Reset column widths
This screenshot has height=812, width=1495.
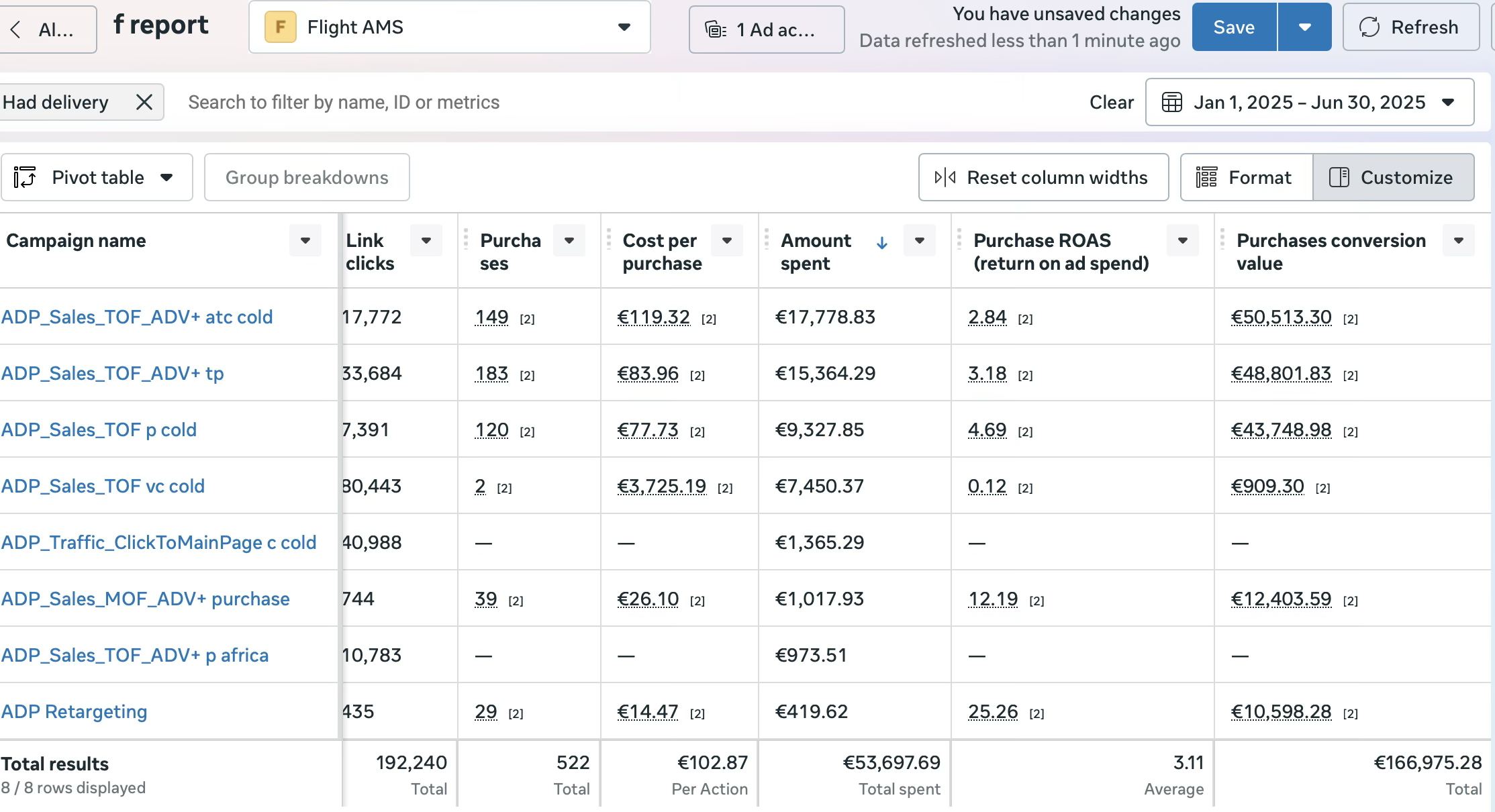coord(1043,177)
